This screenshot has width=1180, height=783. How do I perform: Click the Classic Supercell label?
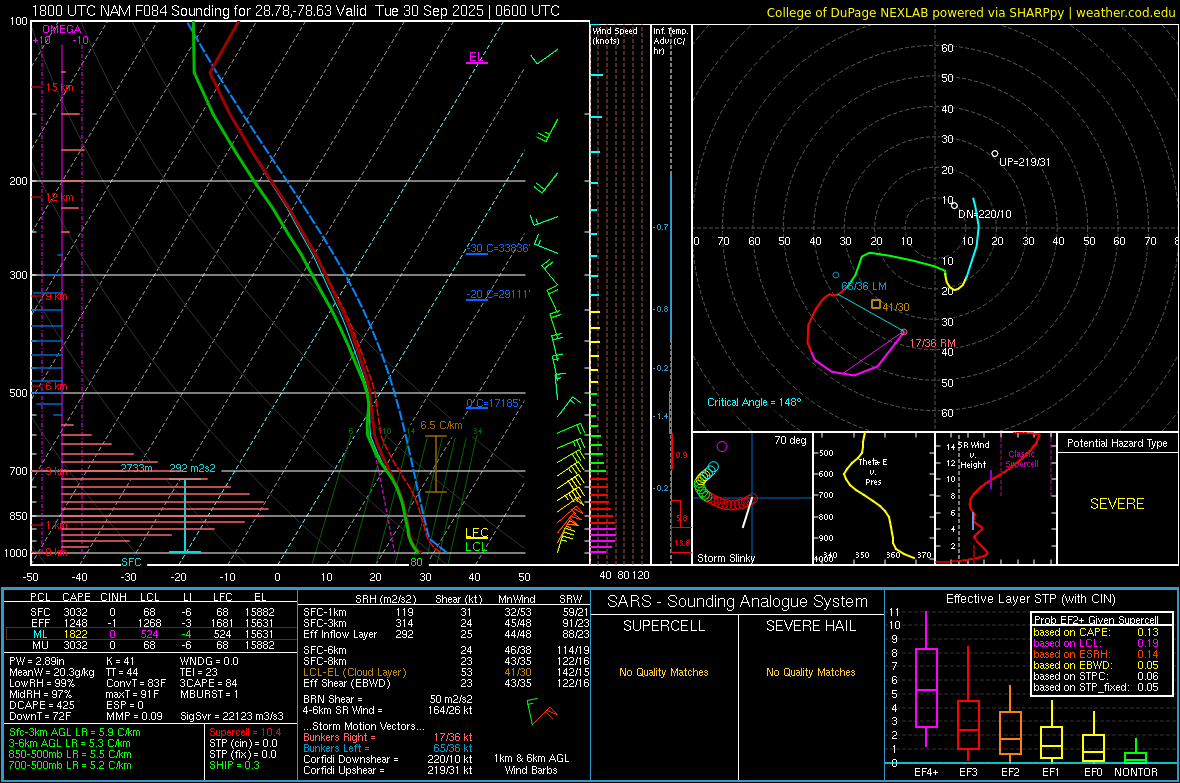coord(1021,459)
